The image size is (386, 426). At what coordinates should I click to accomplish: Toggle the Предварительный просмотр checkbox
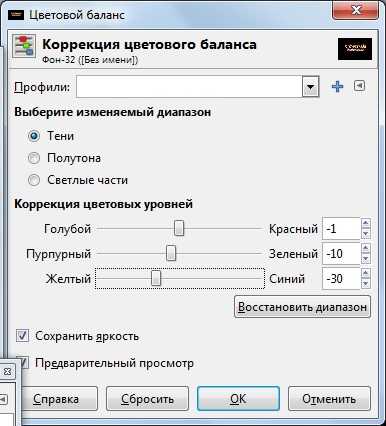23,363
